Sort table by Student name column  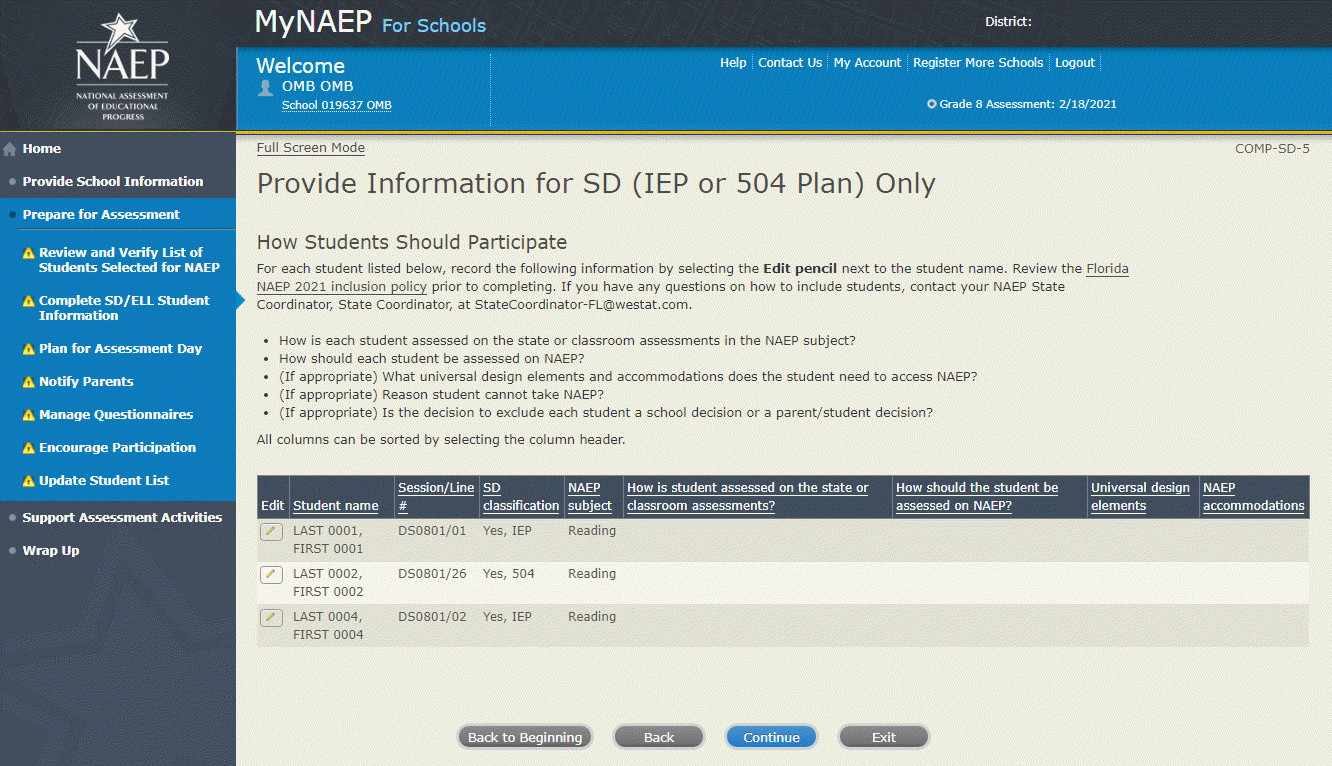pyautogui.click(x=335, y=505)
